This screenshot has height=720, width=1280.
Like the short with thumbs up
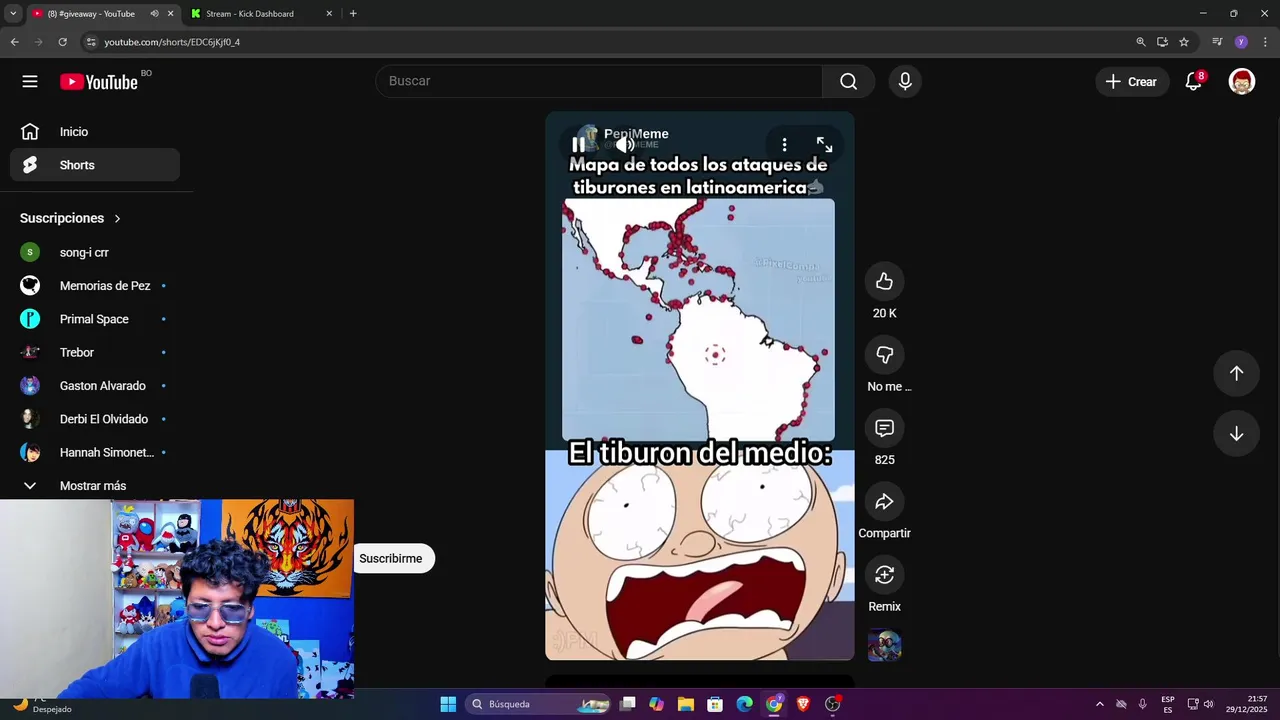pyautogui.click(x=884, y=282)
